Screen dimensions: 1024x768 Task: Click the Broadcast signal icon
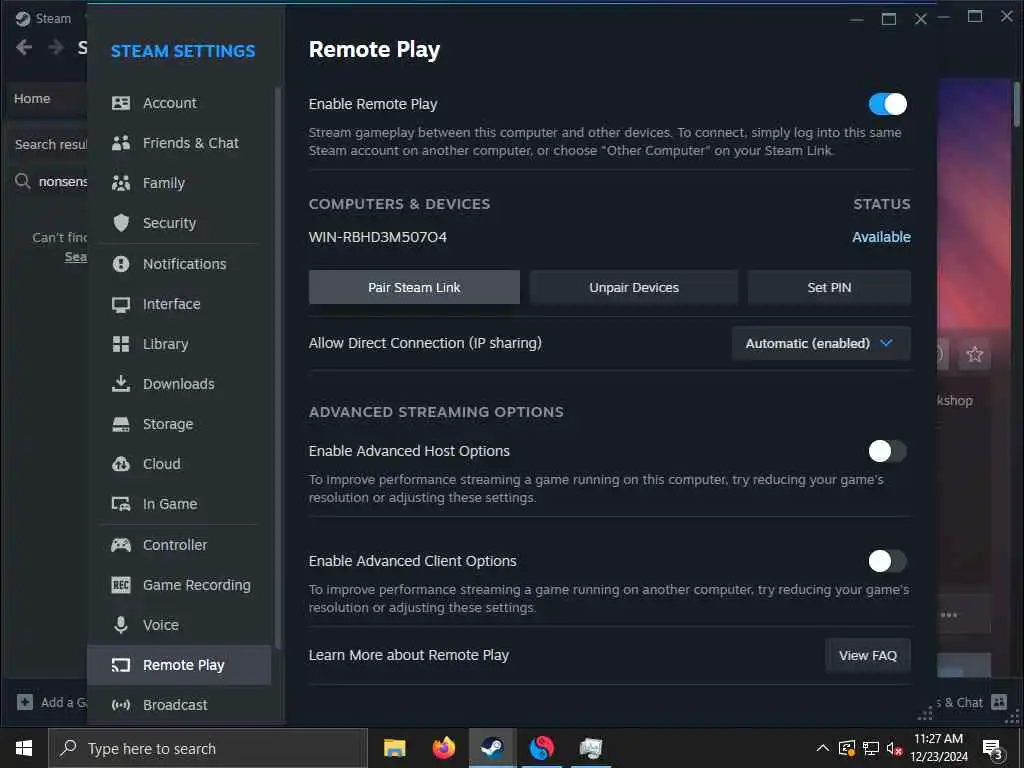click(x=121, y=705)
